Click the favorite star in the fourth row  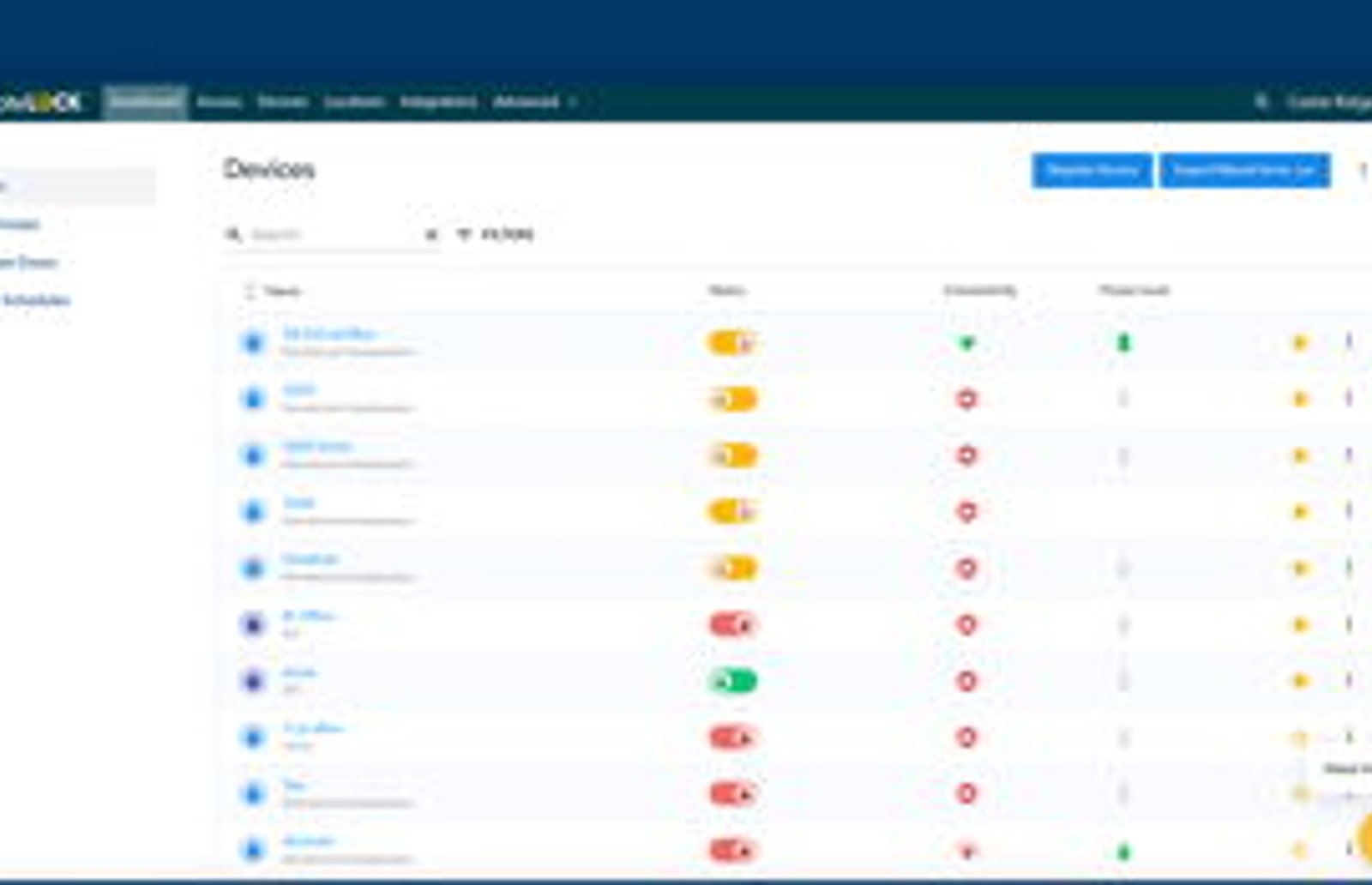click(x=1300, y=512)
